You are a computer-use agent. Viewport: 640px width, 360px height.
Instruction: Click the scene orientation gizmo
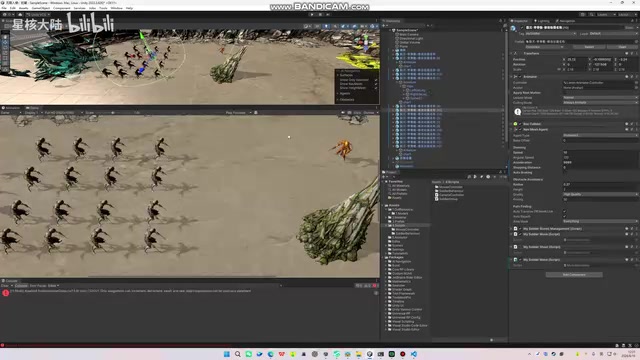(x=365, y=42)
